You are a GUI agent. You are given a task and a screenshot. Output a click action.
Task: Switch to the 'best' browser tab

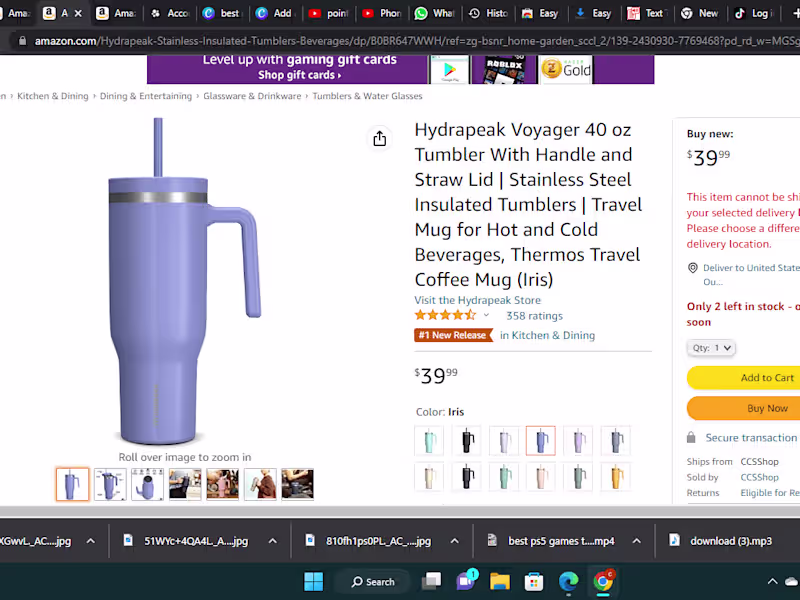pyautogui.click(x=221, y=13)
